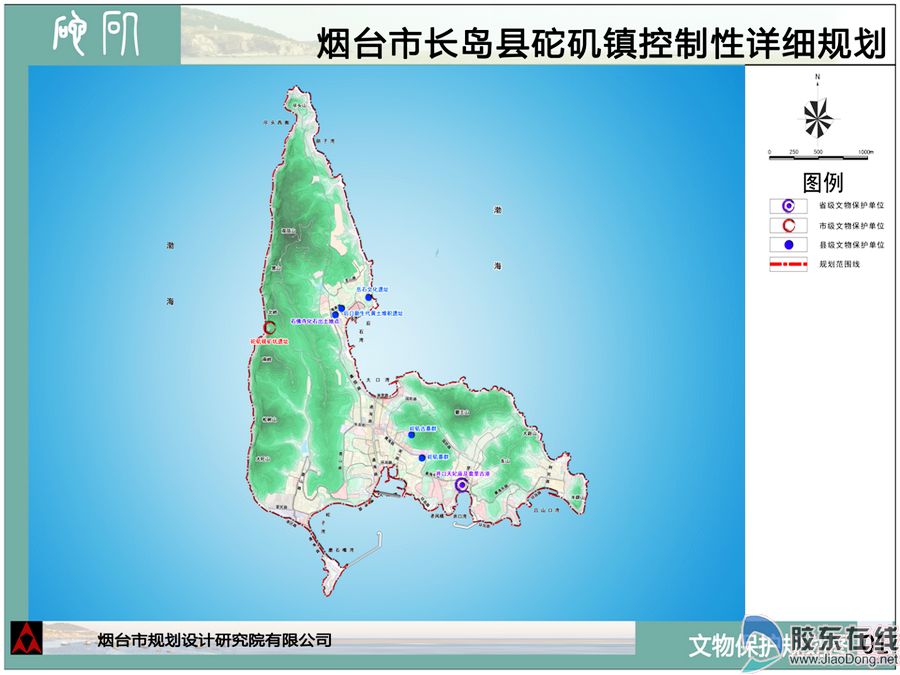This screenshot has height=675, width=900.
Task: Click the north arrow compass rose
Action: [817, 118]
